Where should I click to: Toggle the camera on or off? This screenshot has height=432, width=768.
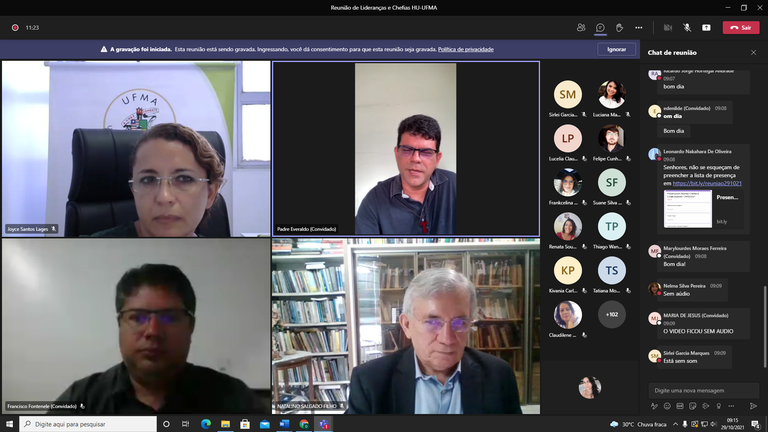click(x=668, y=28)
